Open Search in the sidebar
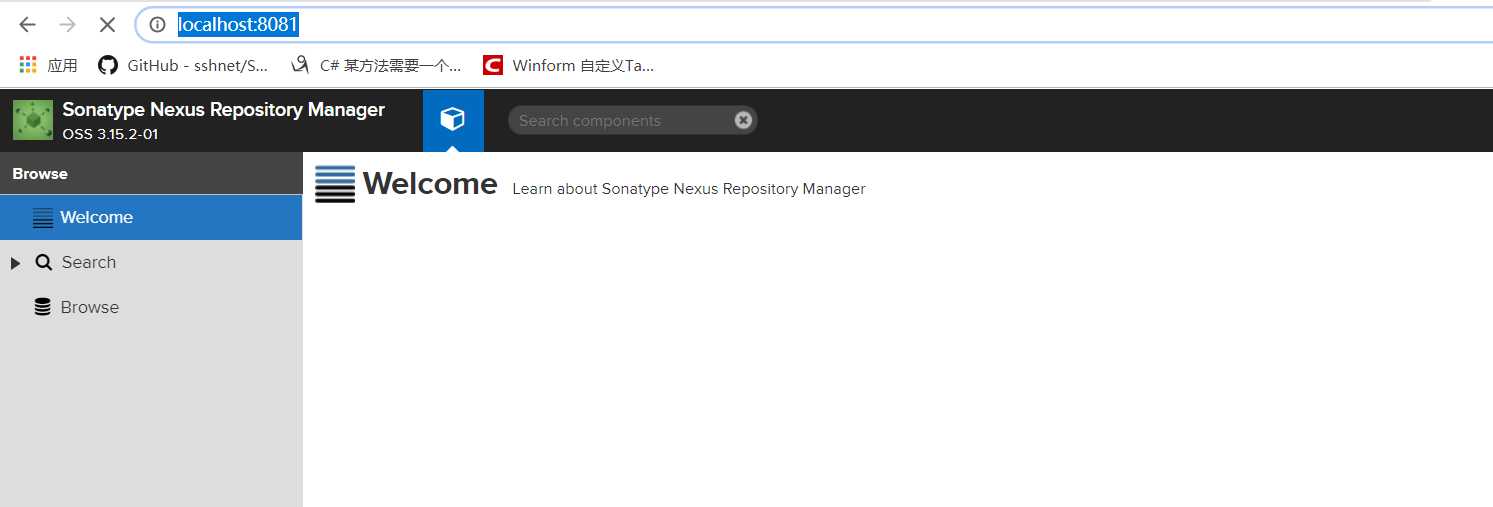 point(151,262)
